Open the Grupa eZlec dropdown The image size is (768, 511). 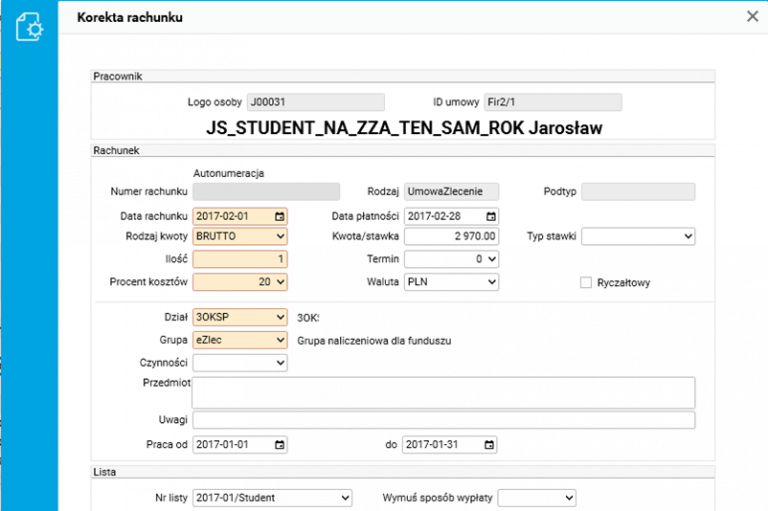240,340
